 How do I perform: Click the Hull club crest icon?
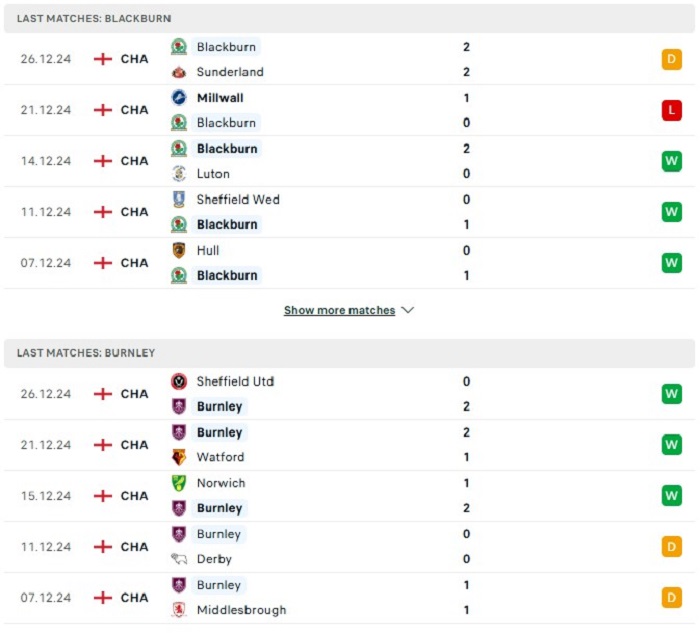179,250
